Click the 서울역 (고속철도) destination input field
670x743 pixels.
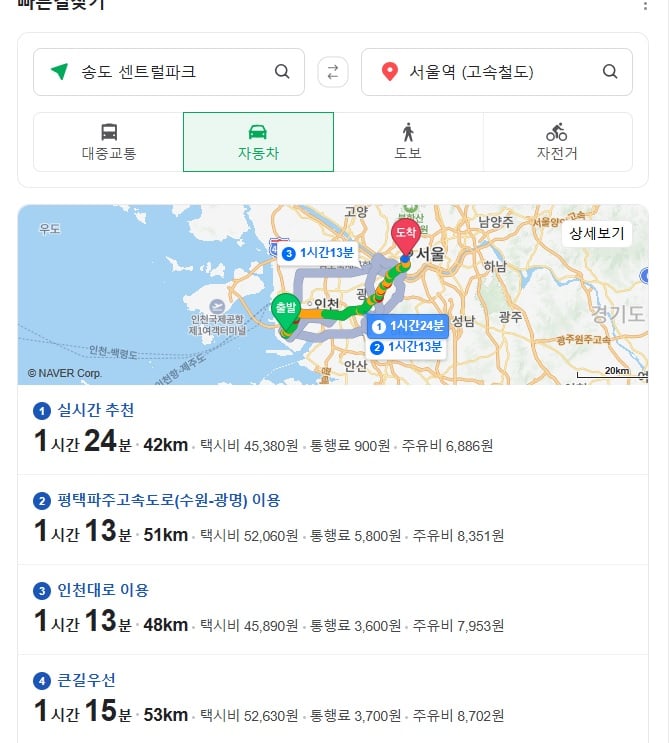pyautogui.click(x=497, y=72)
